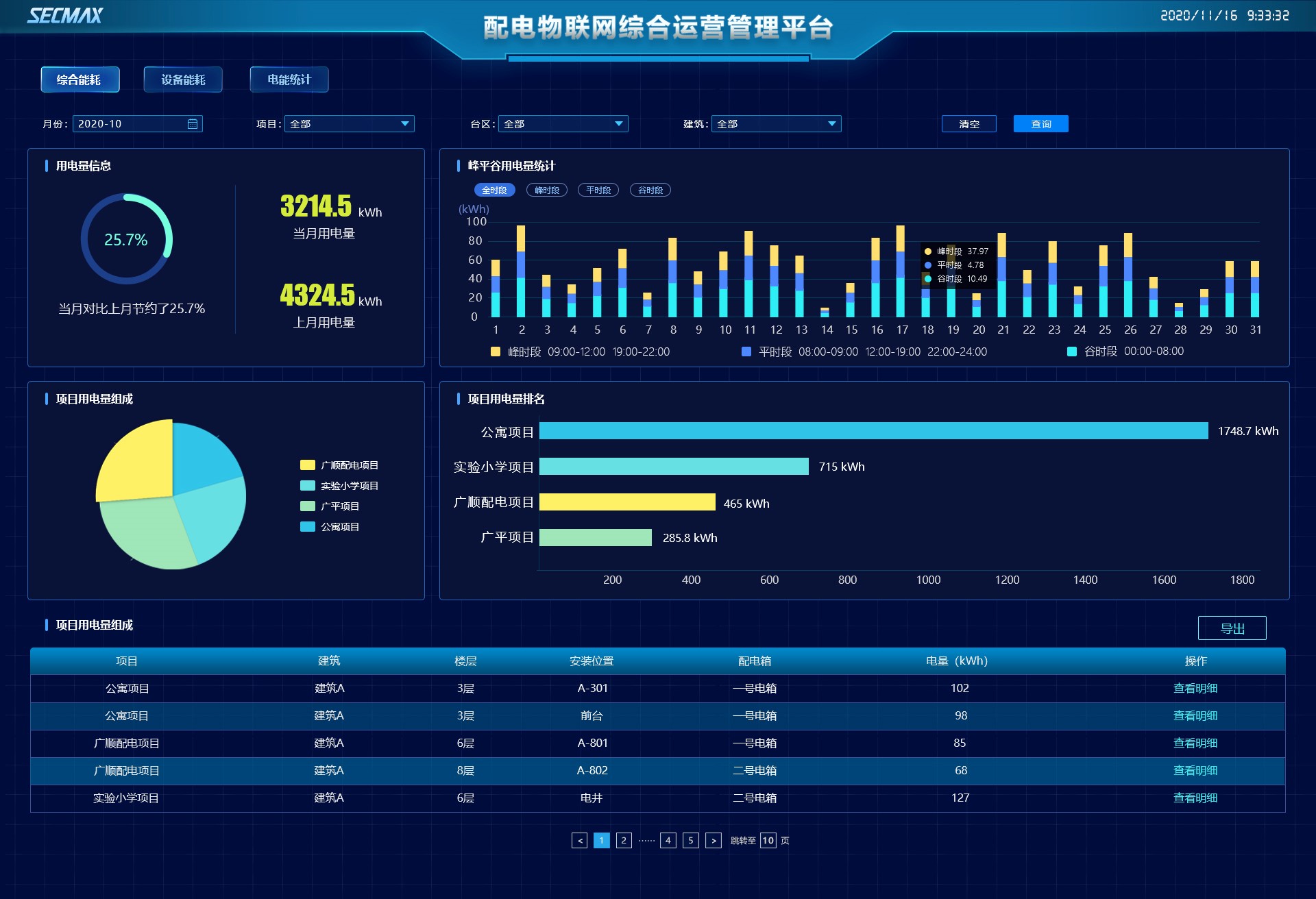Viewport: 1316px width, 899px height.
Task: Toggle the 平时段 blue legend marker
Action: 746,352
